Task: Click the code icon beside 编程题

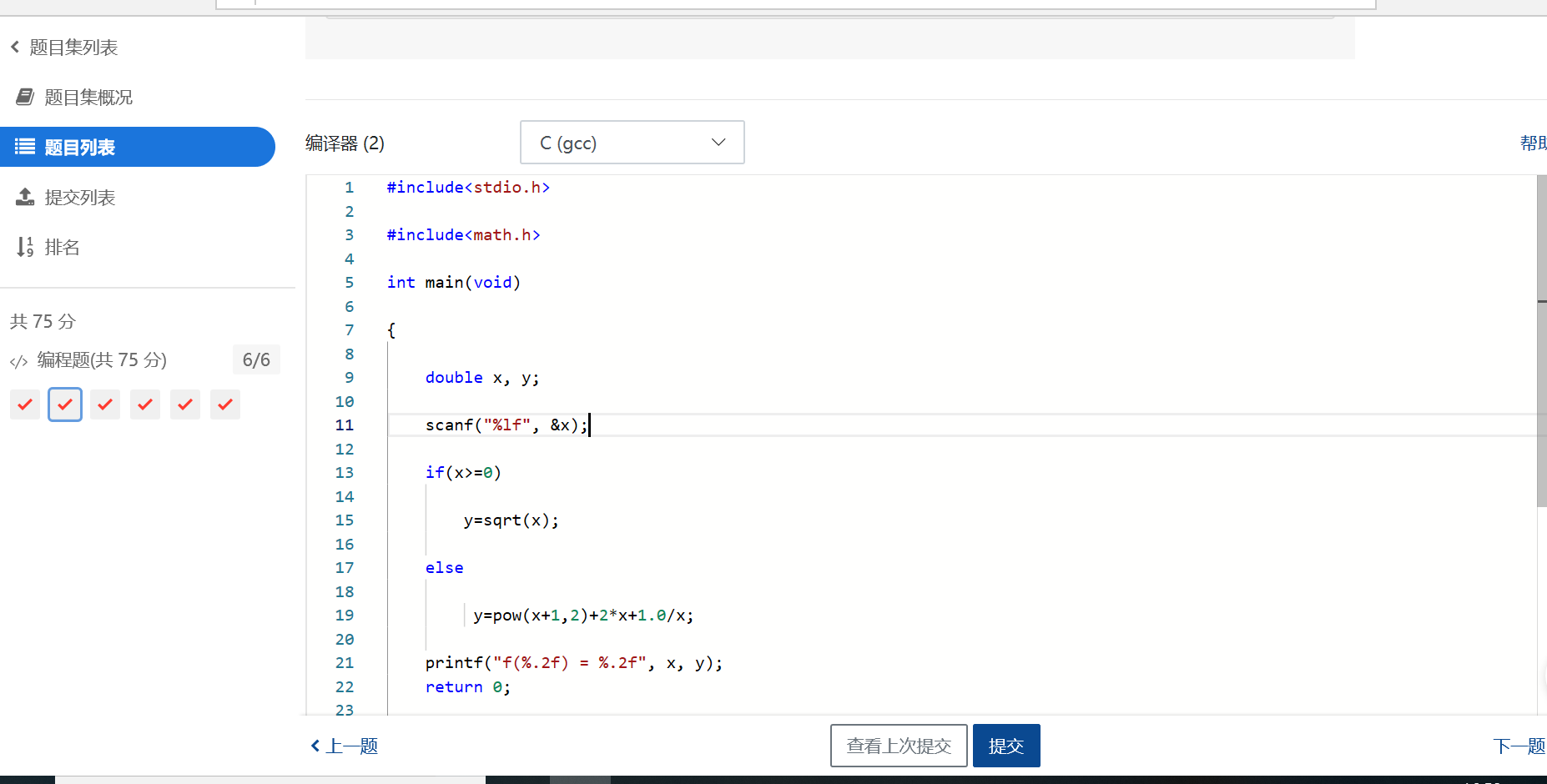Action: 18,361
